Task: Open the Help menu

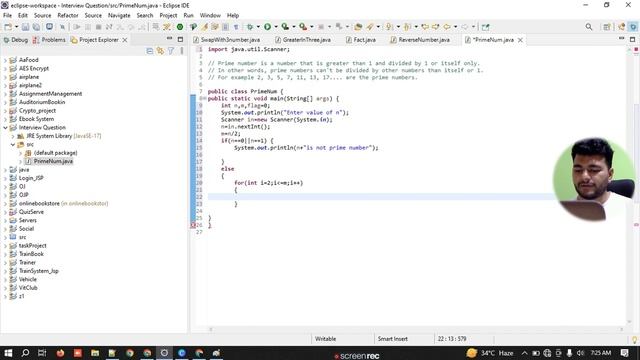Action: pyautogui.click(x=233, y=16)
